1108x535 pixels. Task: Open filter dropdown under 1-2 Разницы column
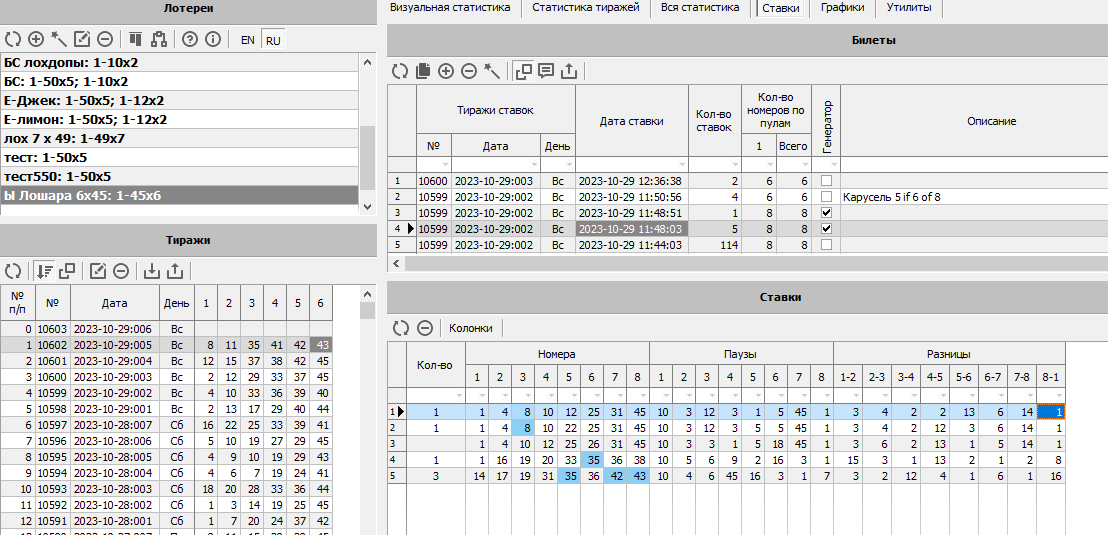855,394
